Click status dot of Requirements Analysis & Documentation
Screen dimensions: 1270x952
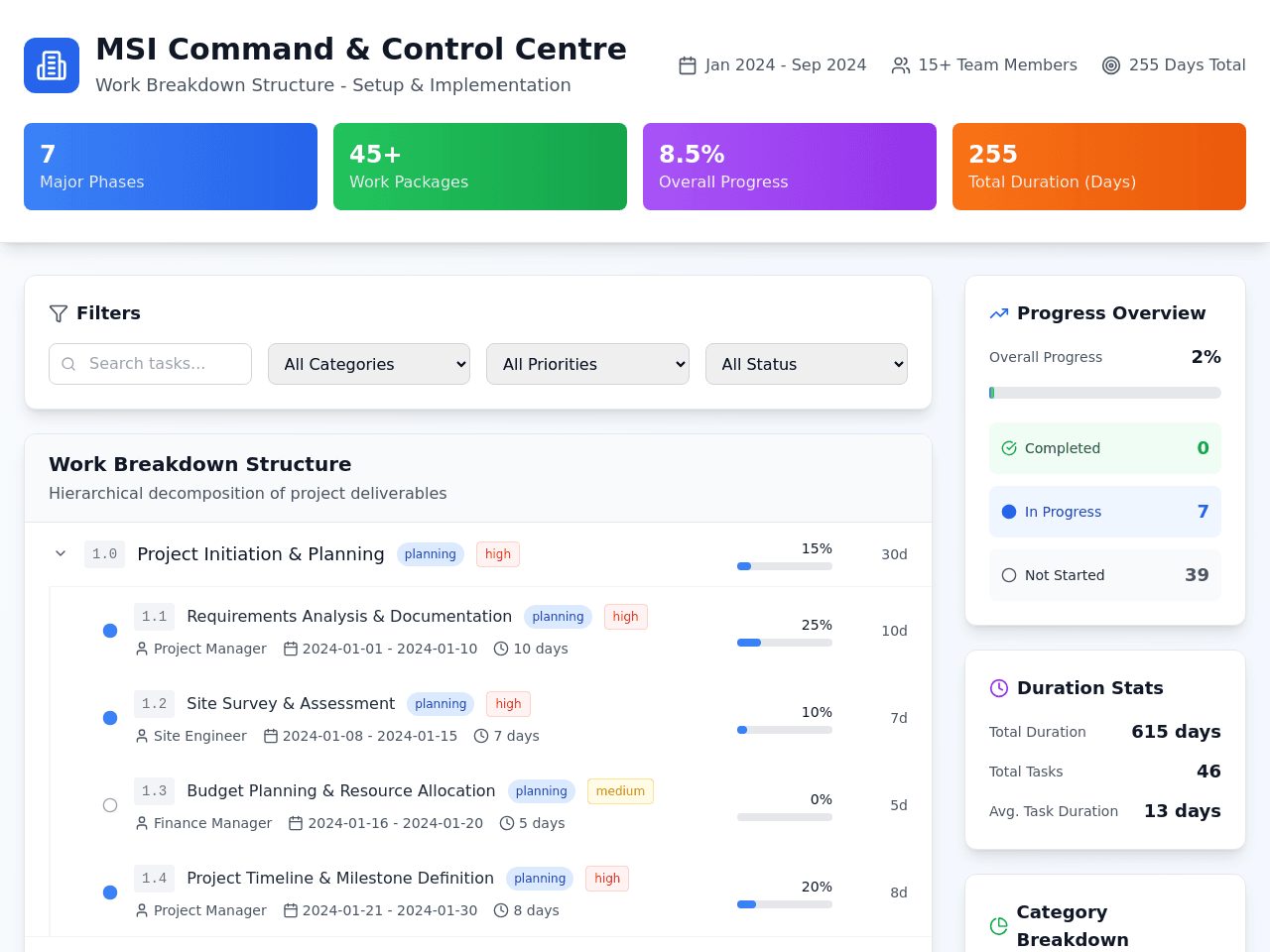pos(110,631)
